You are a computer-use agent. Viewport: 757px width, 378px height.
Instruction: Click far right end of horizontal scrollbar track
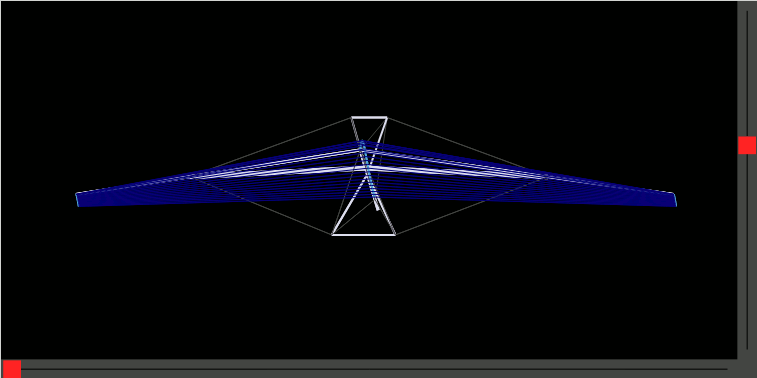pyautogui.click(x=723, y=369)
